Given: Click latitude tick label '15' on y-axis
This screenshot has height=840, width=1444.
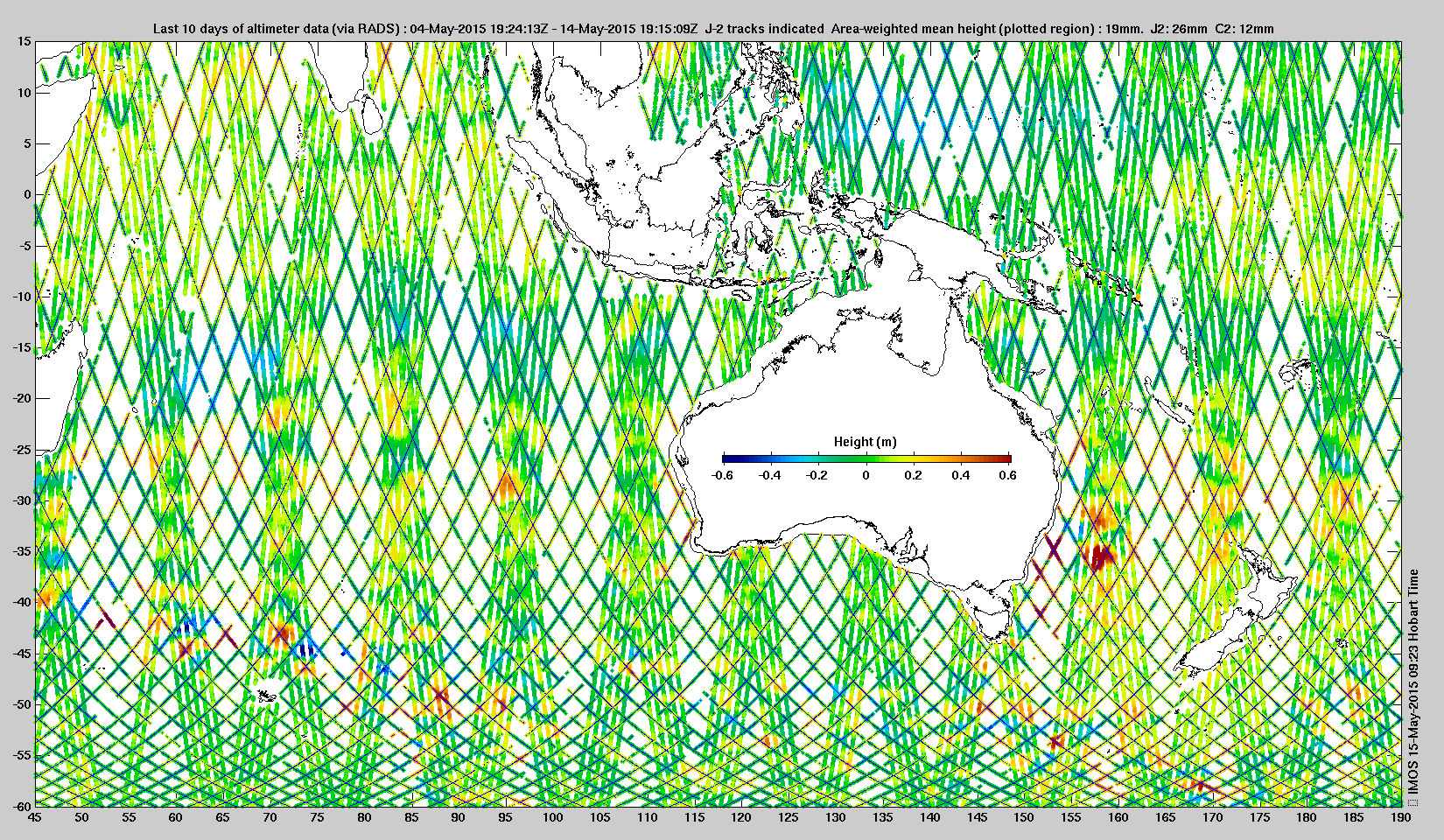Looking at the screenshot, I should [x=25, y=41].
